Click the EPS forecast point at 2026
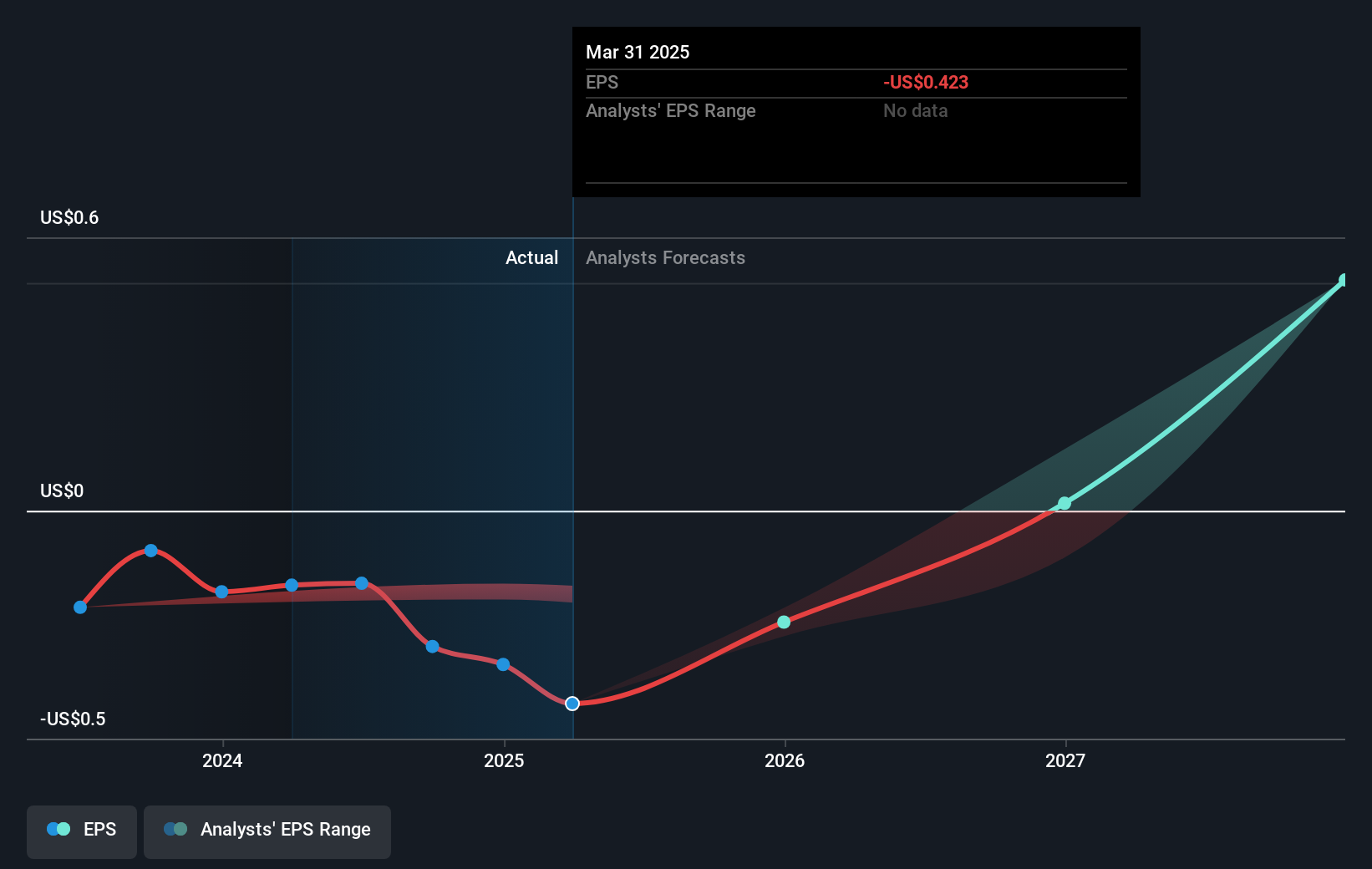1372x869 pixels. (784, 622)
